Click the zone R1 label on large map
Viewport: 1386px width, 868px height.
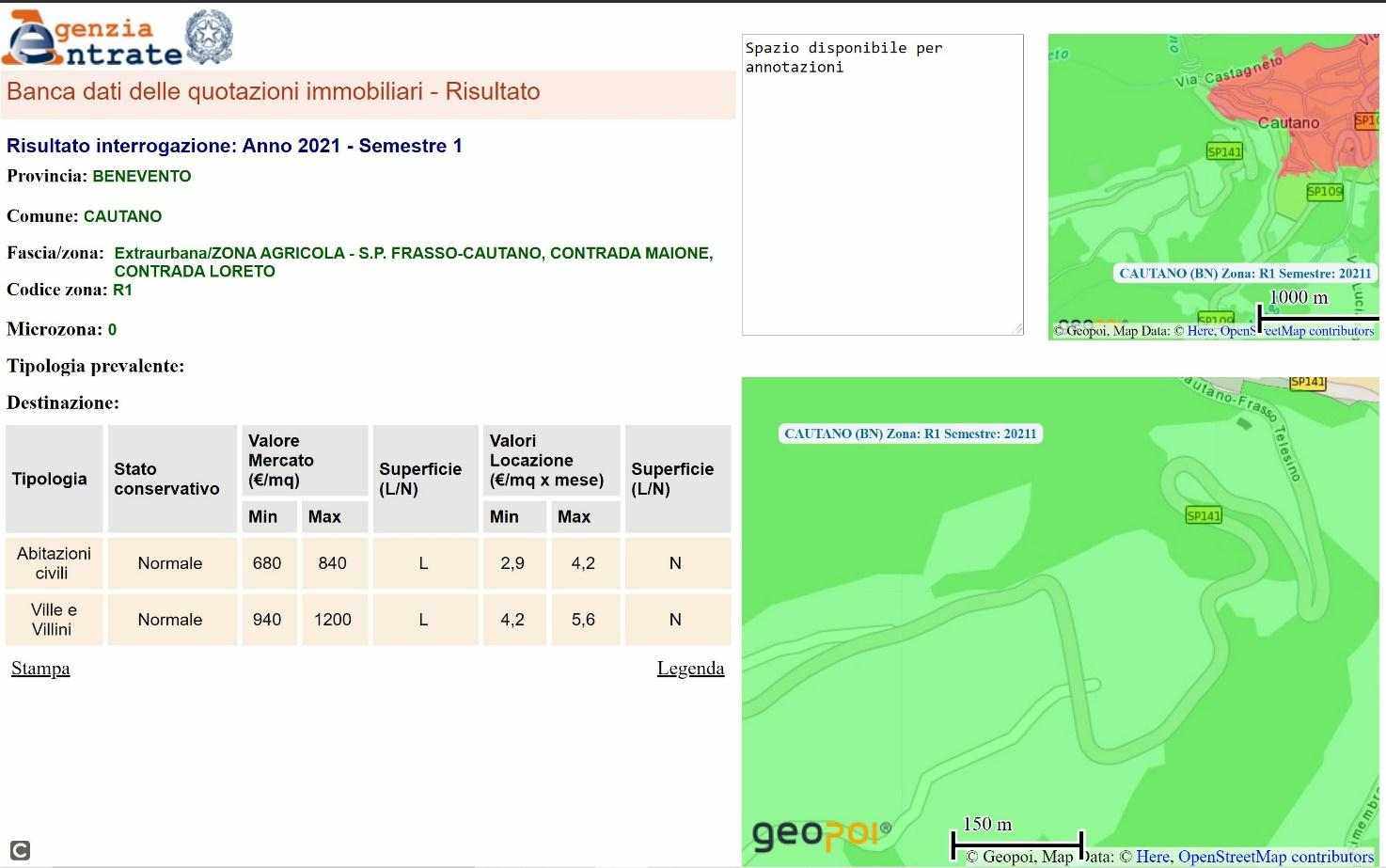910,434
